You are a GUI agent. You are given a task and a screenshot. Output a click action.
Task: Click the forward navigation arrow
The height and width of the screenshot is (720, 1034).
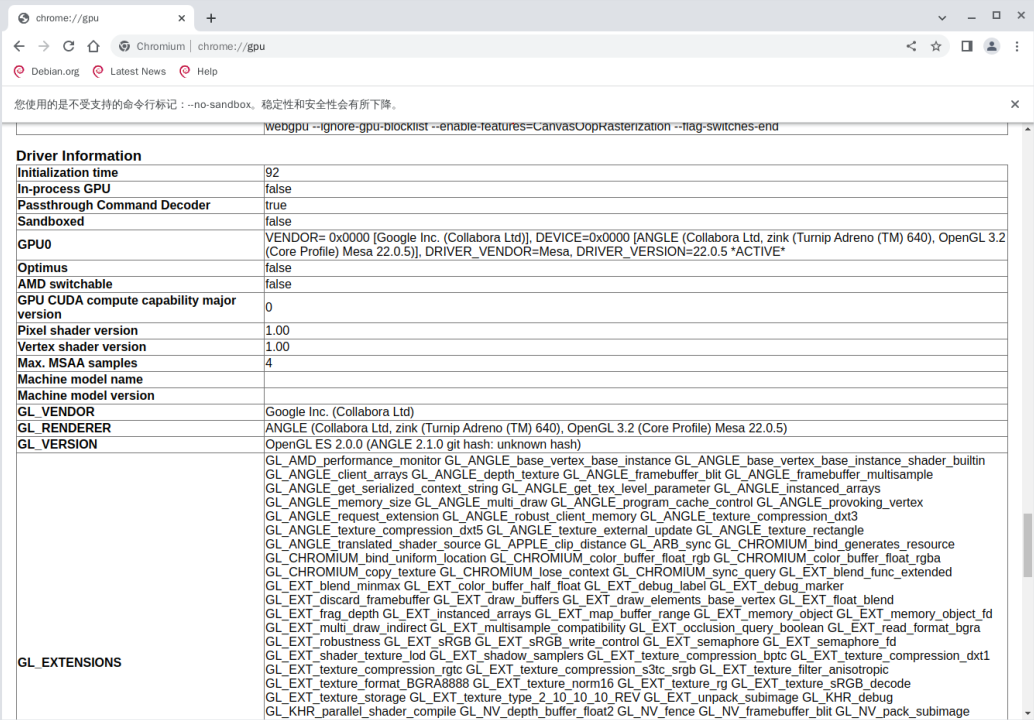tap(44, 46)
